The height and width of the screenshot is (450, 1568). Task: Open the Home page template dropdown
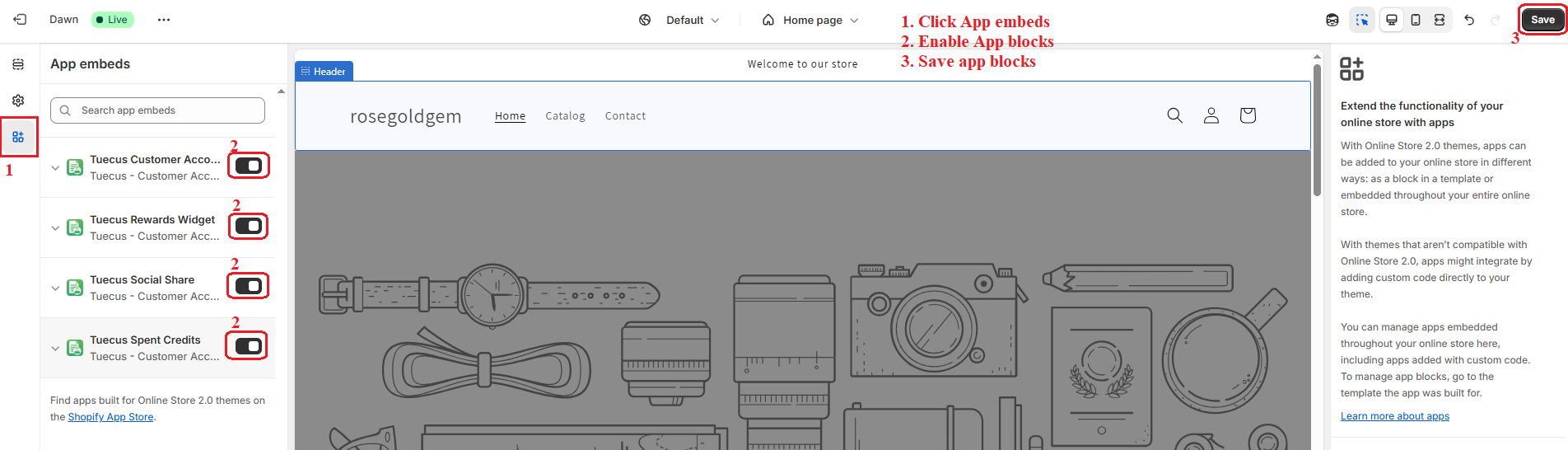810,20
